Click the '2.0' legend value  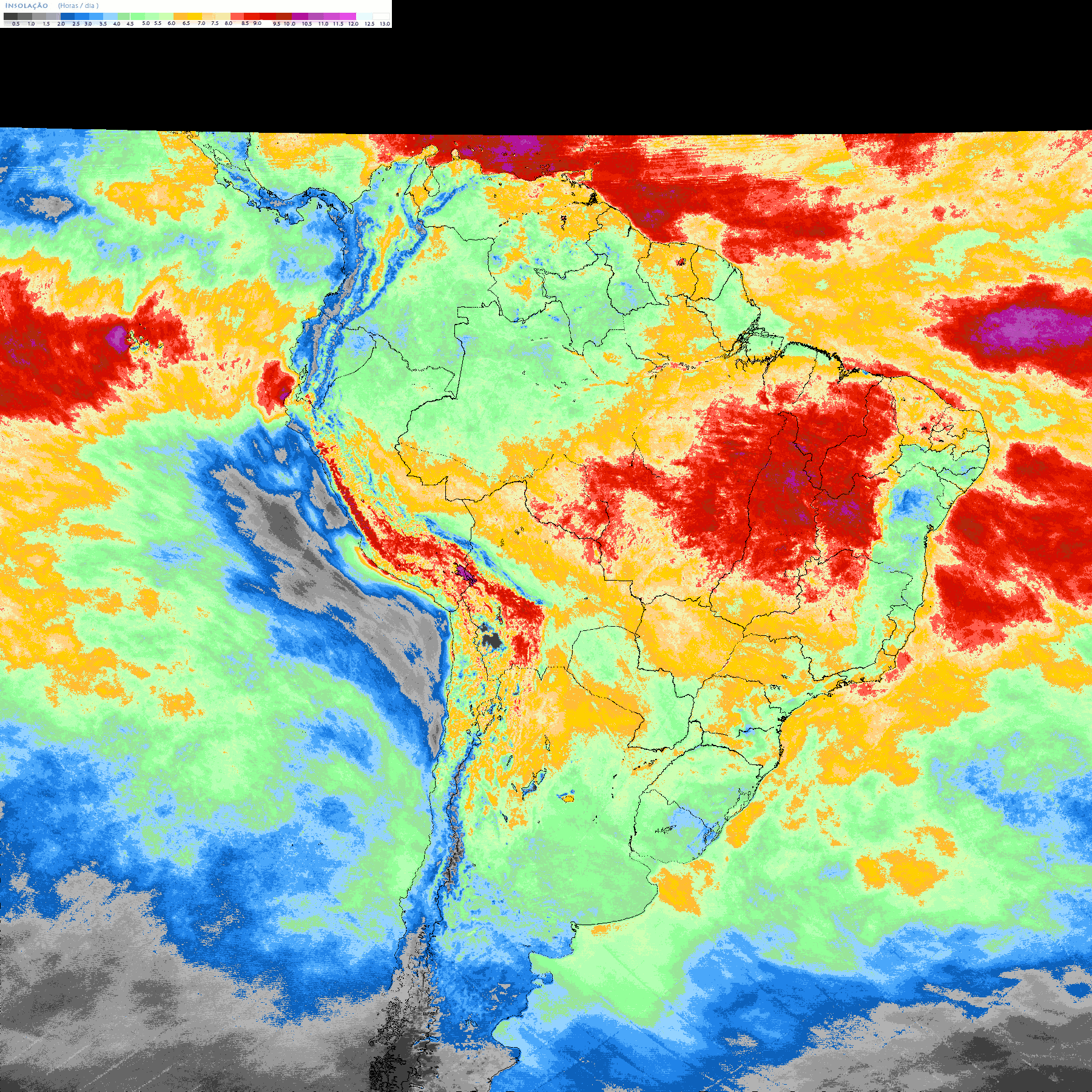point(61,24)
